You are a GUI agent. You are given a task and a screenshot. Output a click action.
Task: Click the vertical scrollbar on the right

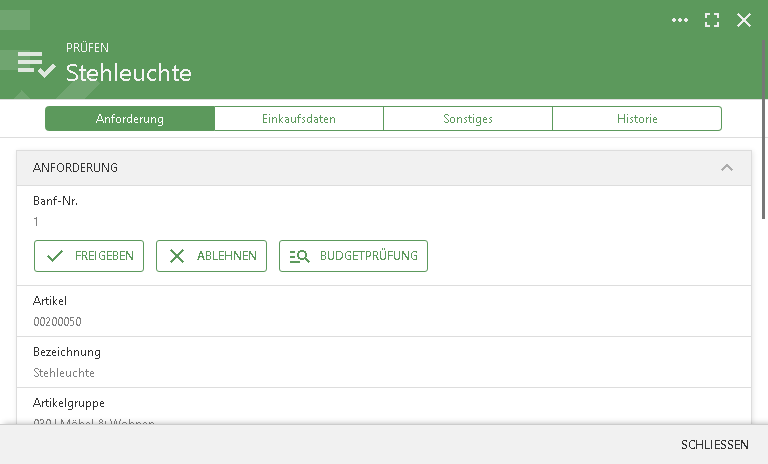[764, 130]
